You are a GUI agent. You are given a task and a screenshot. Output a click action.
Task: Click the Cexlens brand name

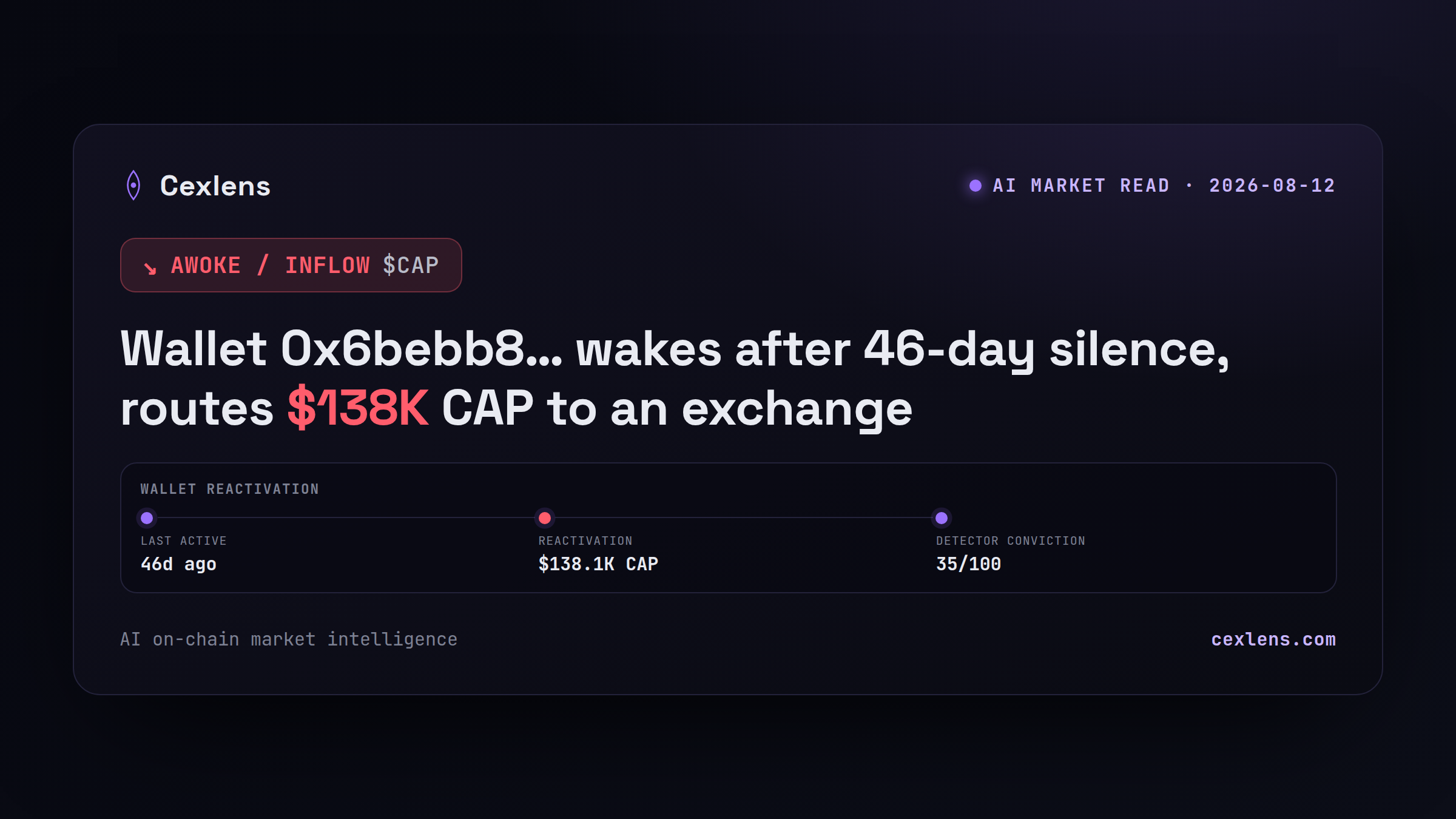coord(215,186)
